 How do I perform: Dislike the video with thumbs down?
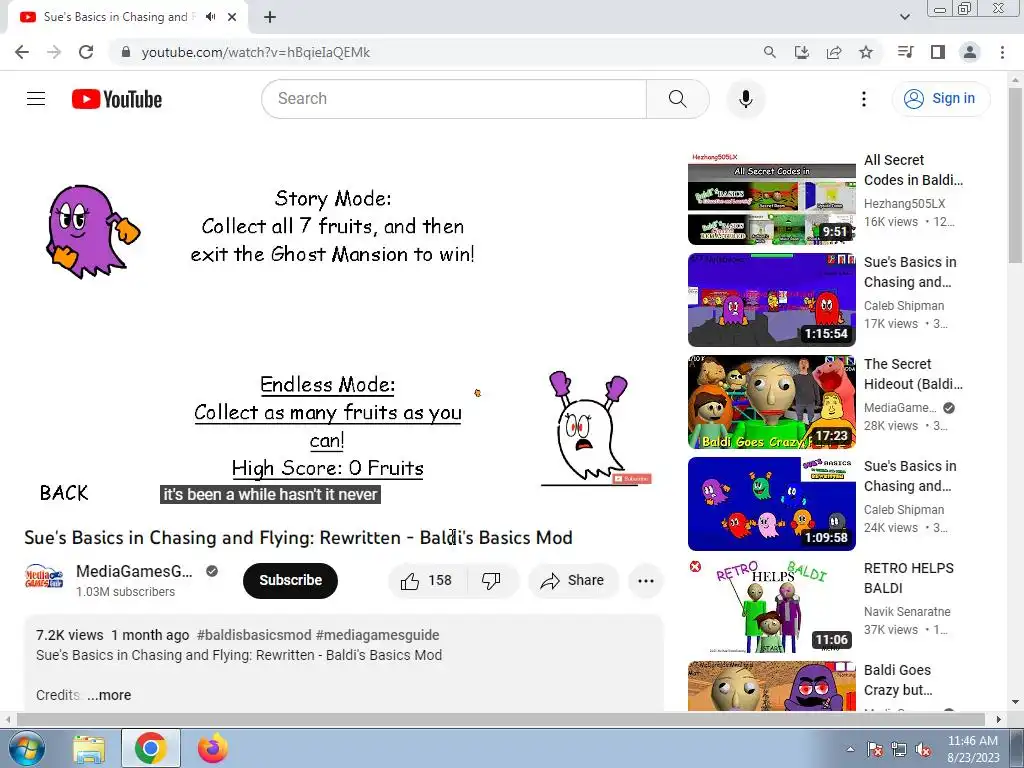492,581
